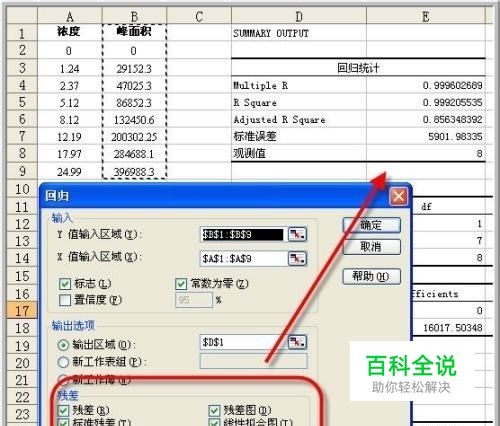This screenshot has width=500, height=426.
Task: Select column A header
Action: (70, 16)
